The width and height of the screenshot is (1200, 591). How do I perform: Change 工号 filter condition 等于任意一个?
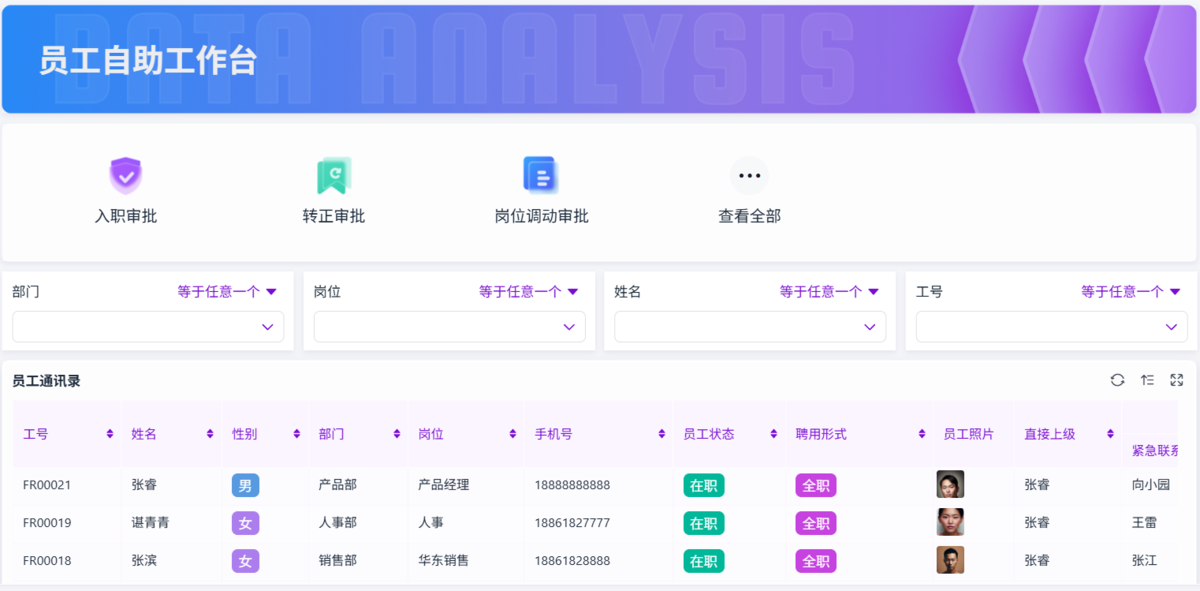click(x=1131, y=292)
